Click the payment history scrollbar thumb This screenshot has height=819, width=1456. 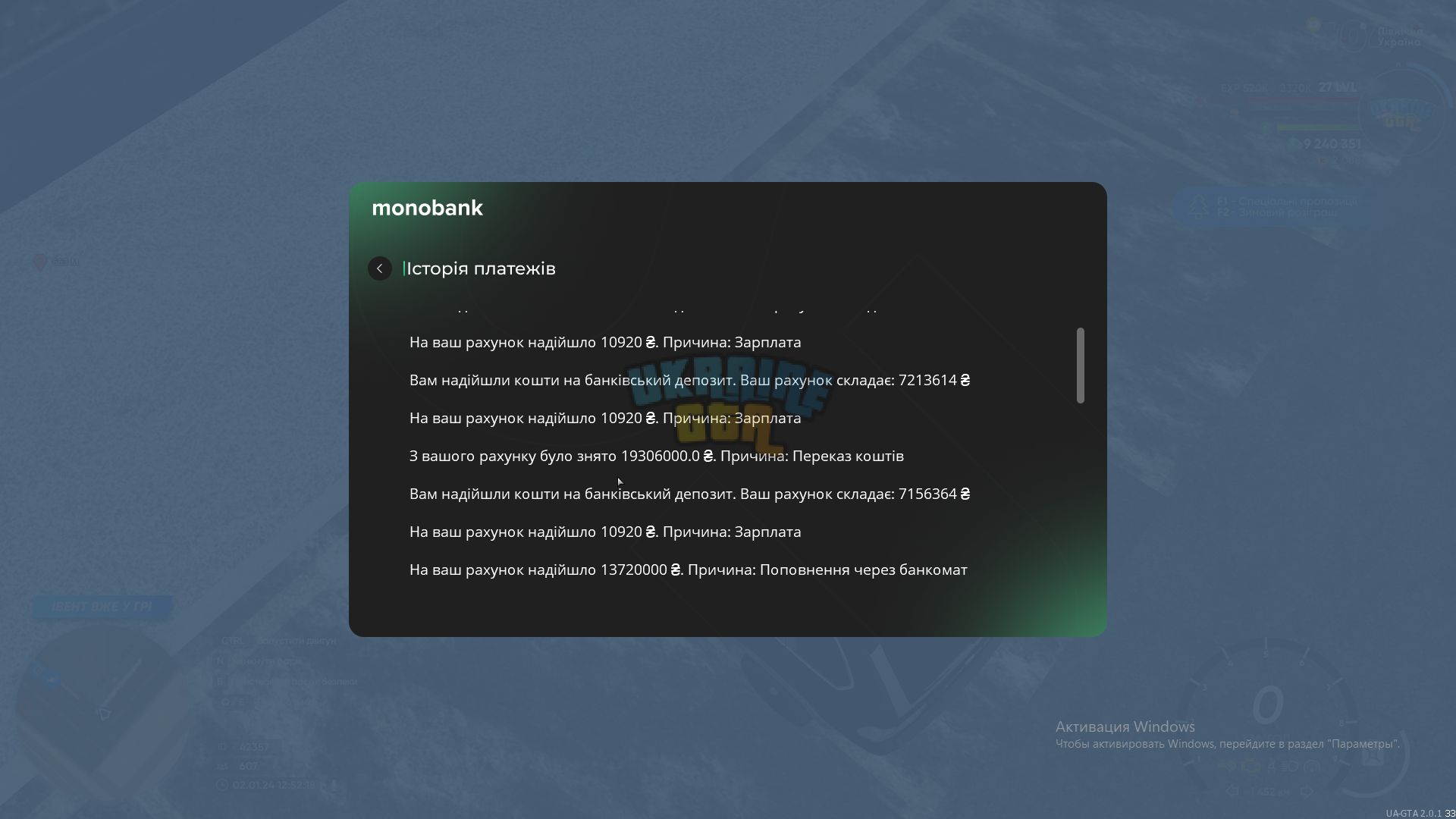point(1081,366)
